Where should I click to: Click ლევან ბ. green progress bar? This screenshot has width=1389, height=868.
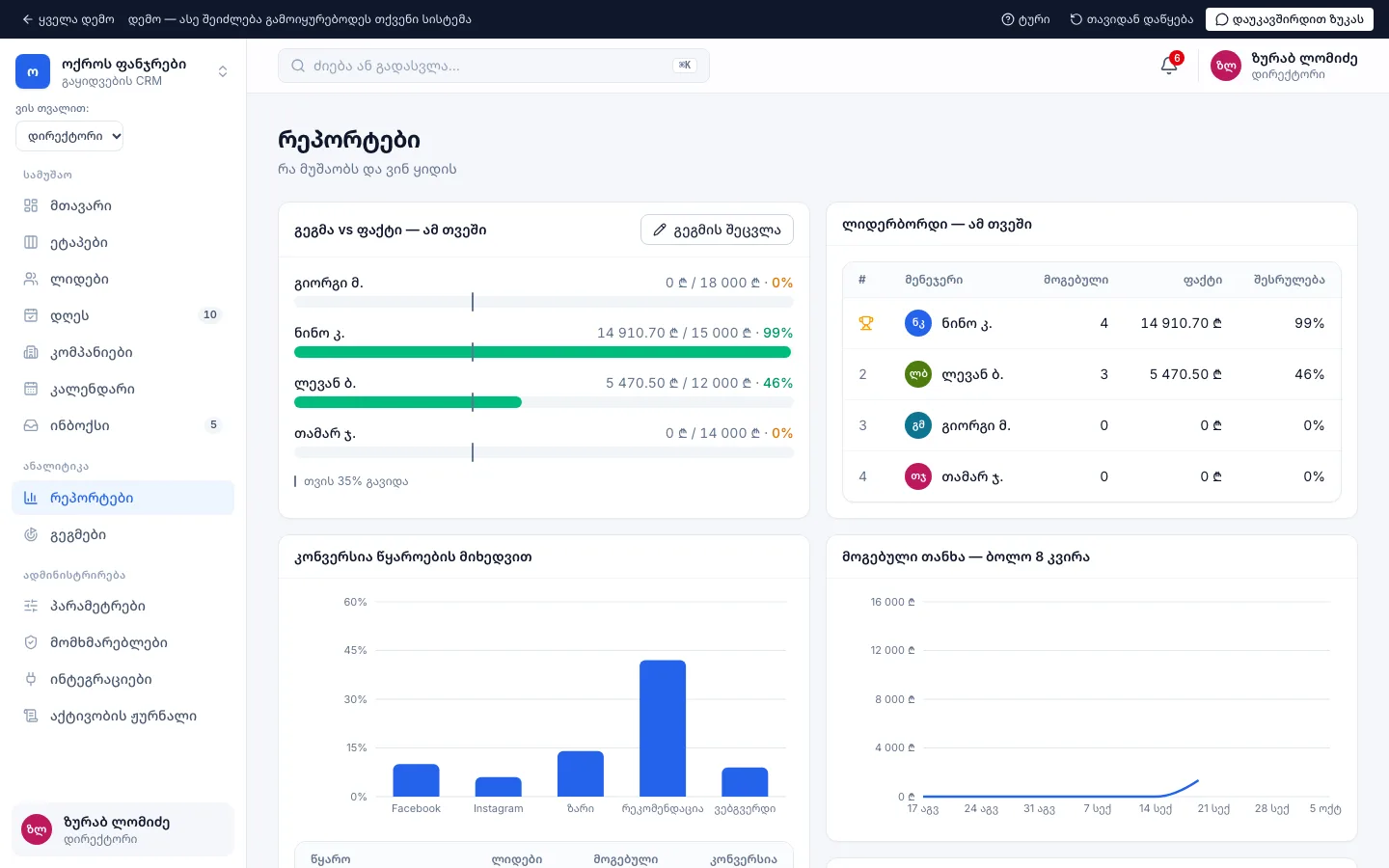point(408,402)
